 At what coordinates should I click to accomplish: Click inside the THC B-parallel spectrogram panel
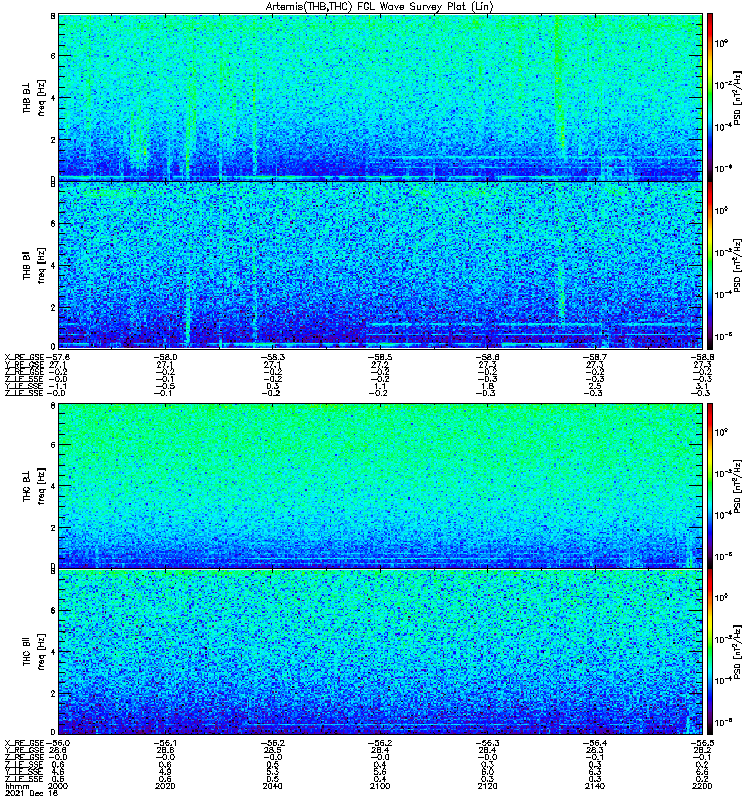coord(381,652)
